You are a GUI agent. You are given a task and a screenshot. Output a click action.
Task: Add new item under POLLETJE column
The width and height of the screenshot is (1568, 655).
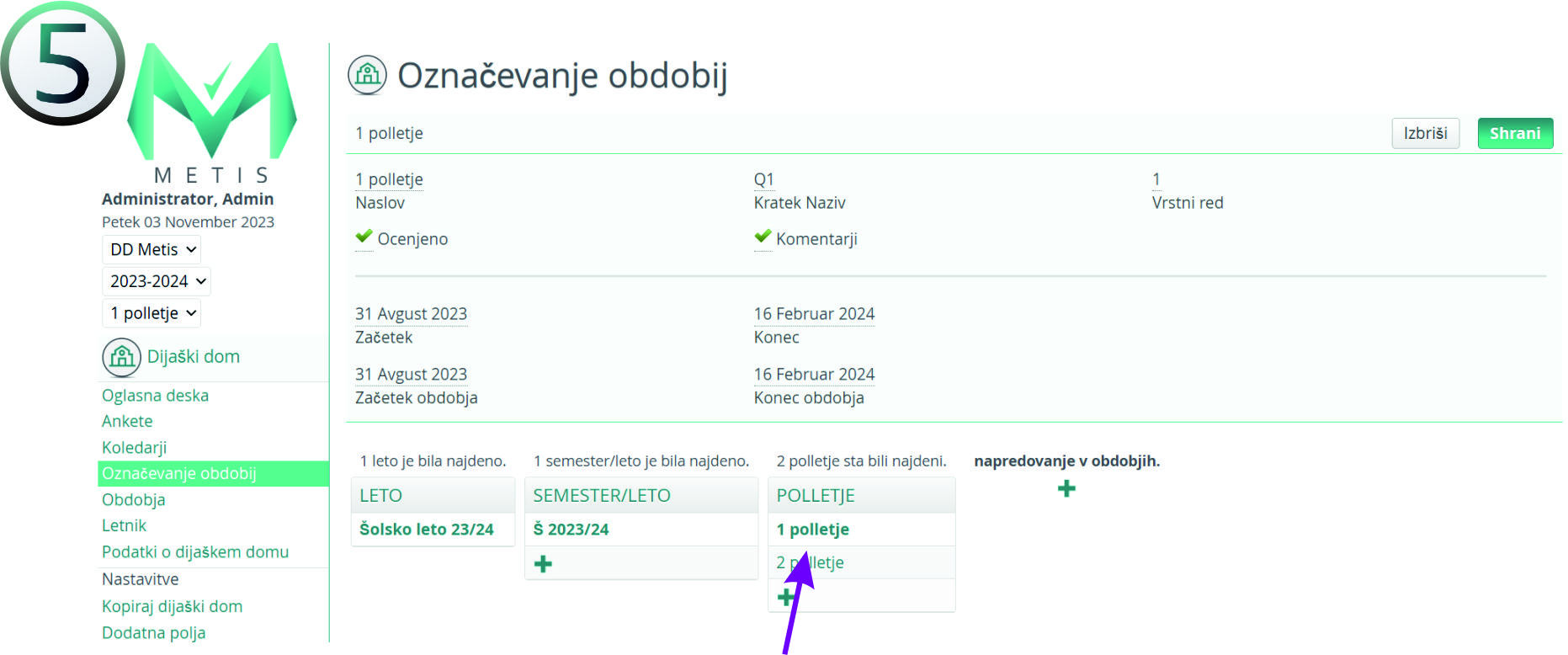785,598
